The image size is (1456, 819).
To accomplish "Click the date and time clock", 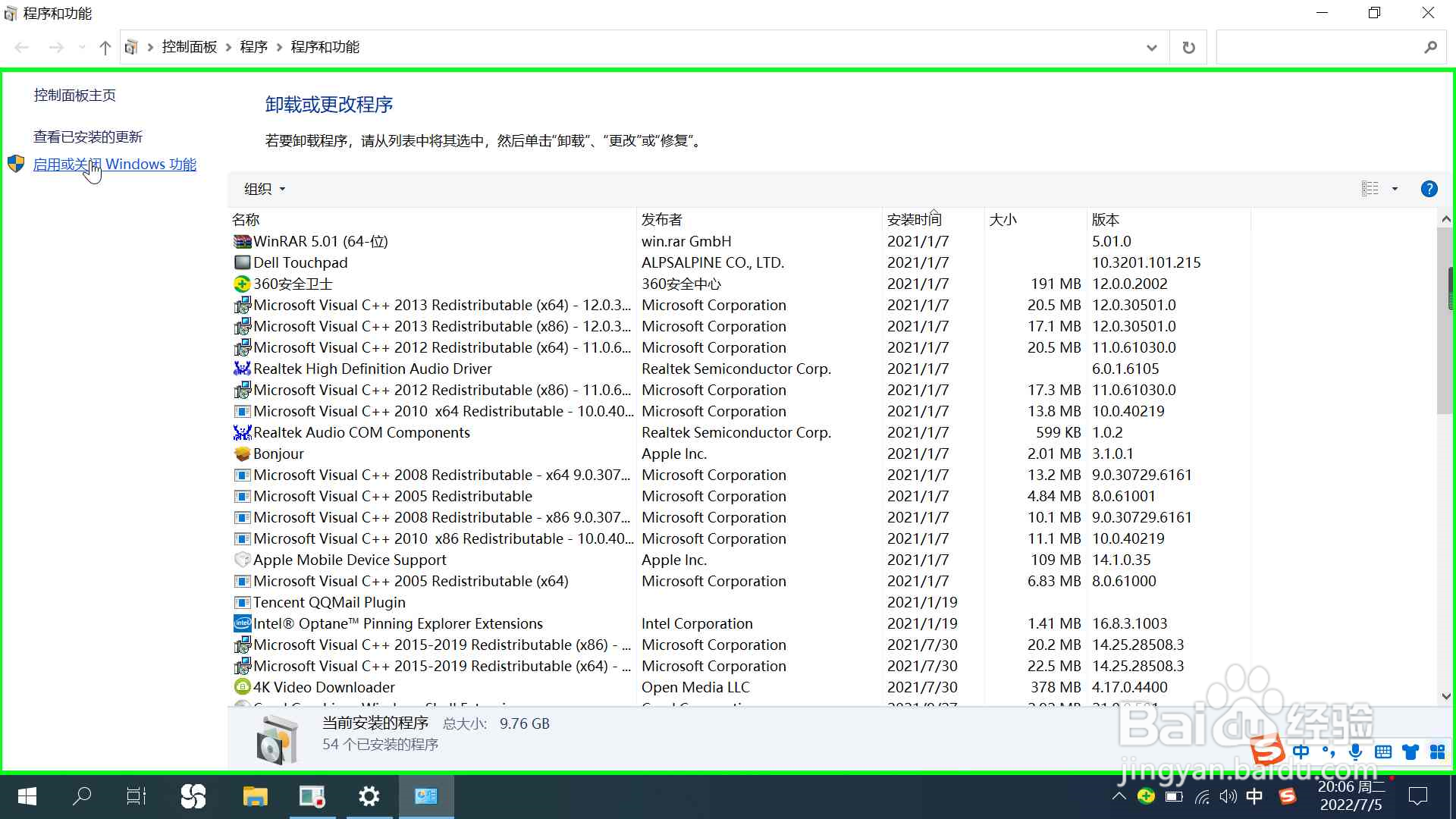I will (x=1351, y=796).
